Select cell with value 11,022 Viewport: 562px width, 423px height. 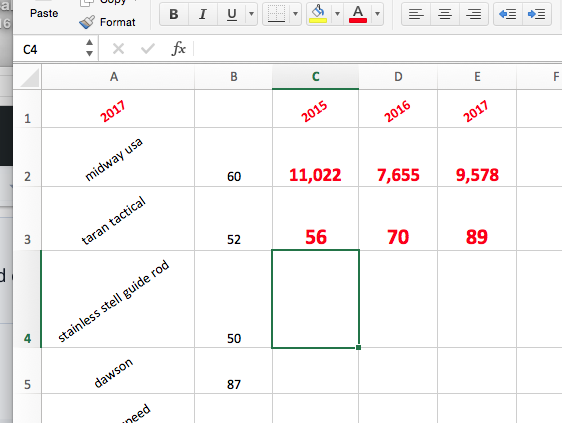tap(315, 157)
